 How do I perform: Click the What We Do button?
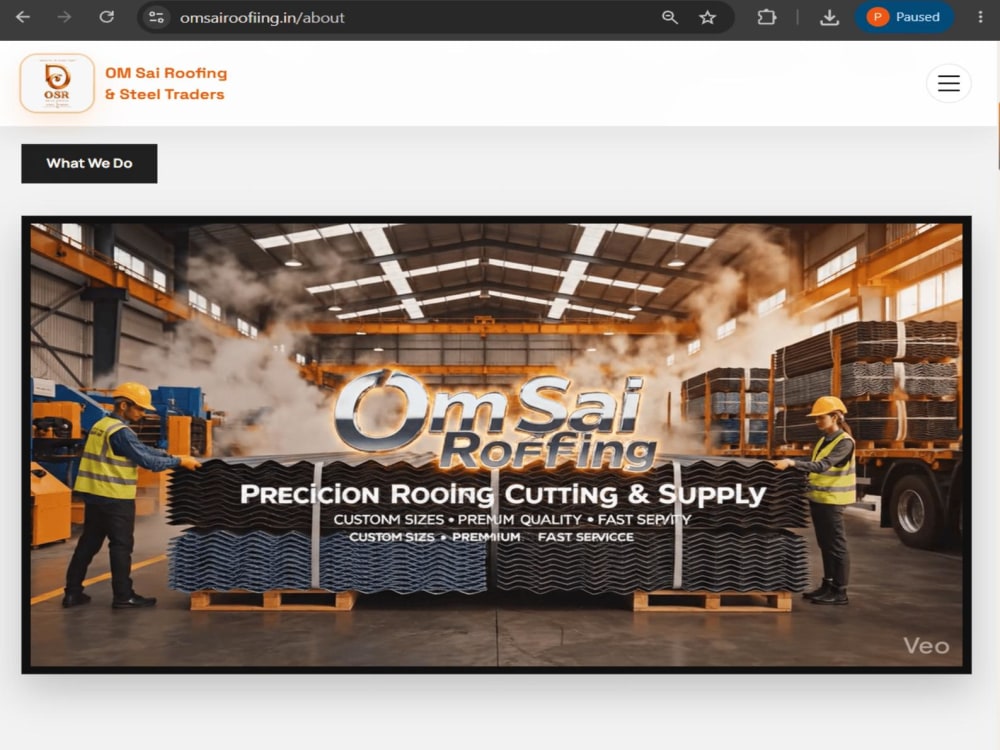89,163
